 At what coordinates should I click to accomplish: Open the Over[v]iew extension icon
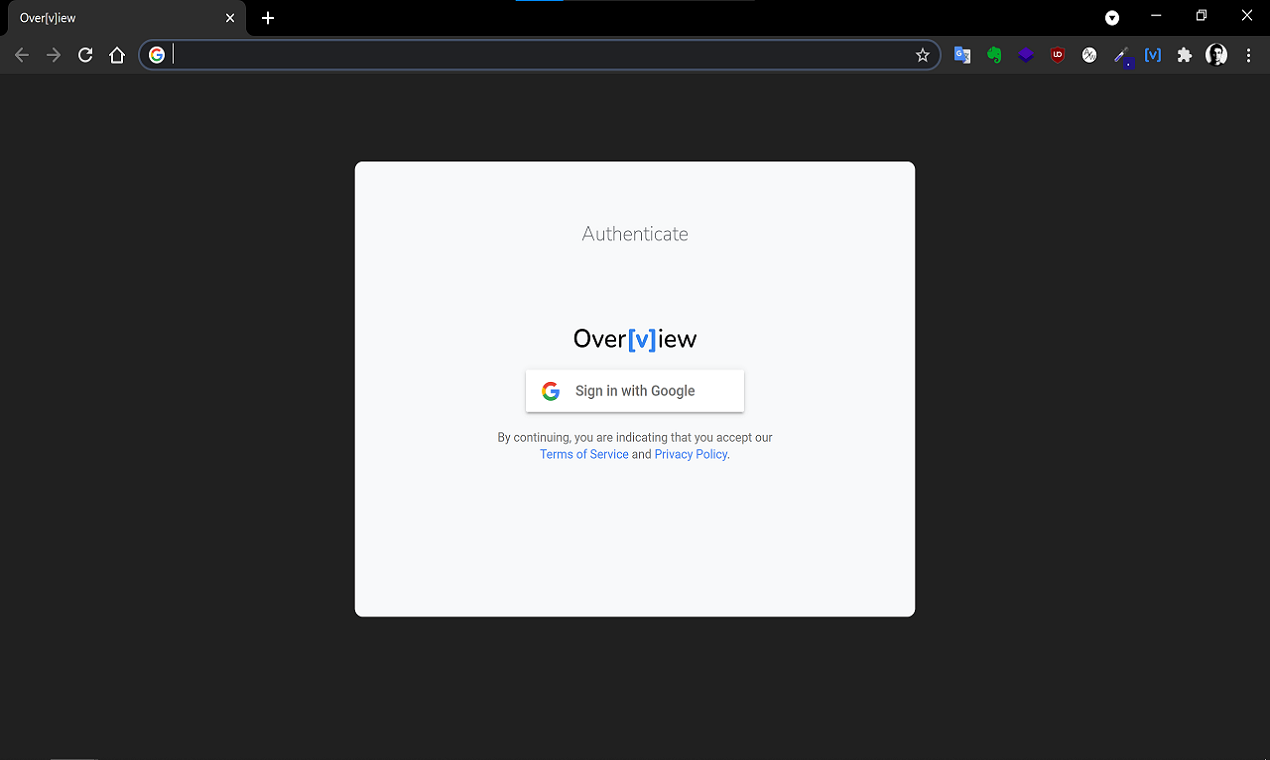coord(1152,55)
